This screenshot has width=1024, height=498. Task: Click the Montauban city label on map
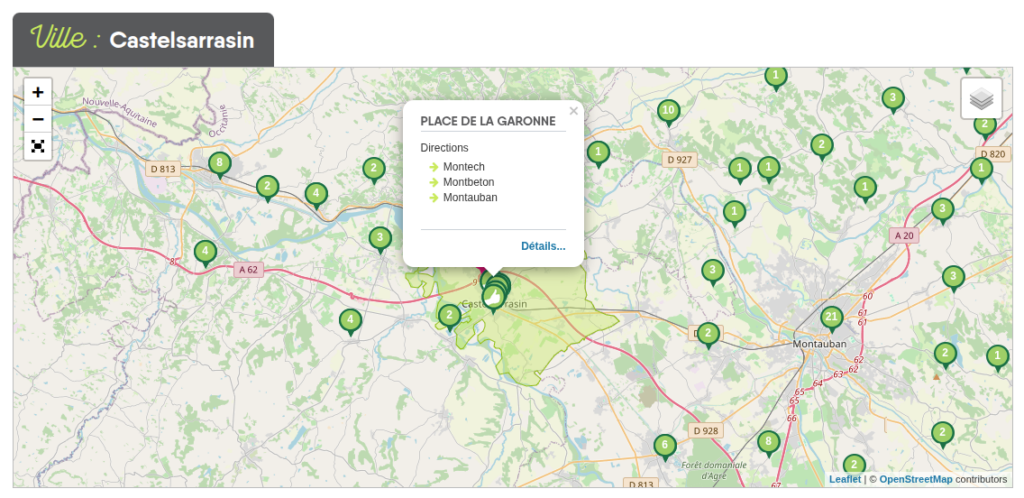[818, 343]
